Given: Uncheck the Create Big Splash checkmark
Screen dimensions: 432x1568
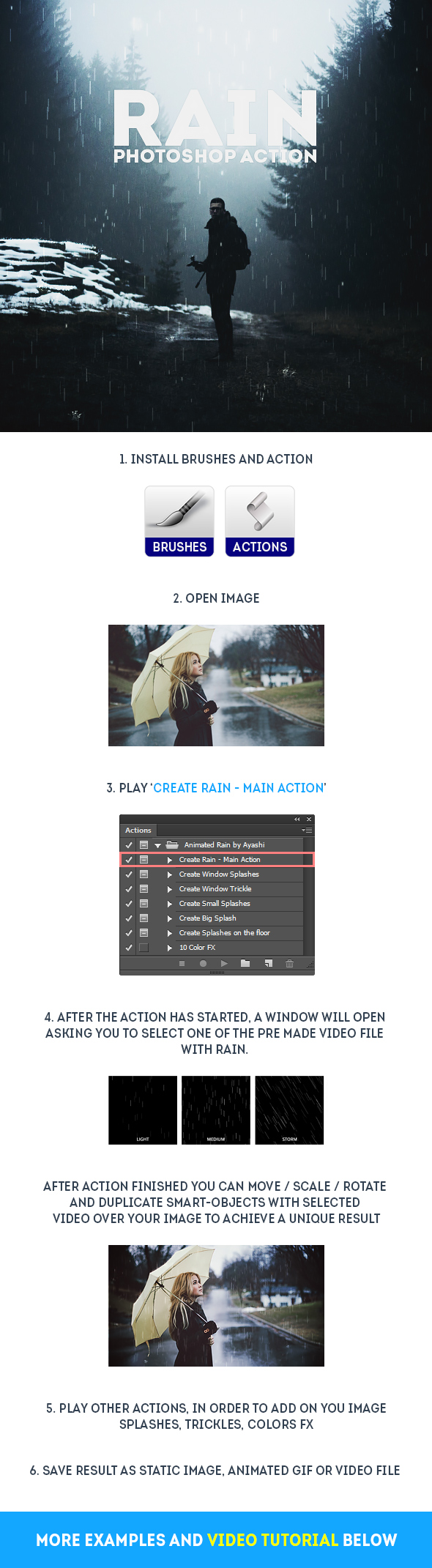Looking at the screenshot, I should [x=129, y=918].
